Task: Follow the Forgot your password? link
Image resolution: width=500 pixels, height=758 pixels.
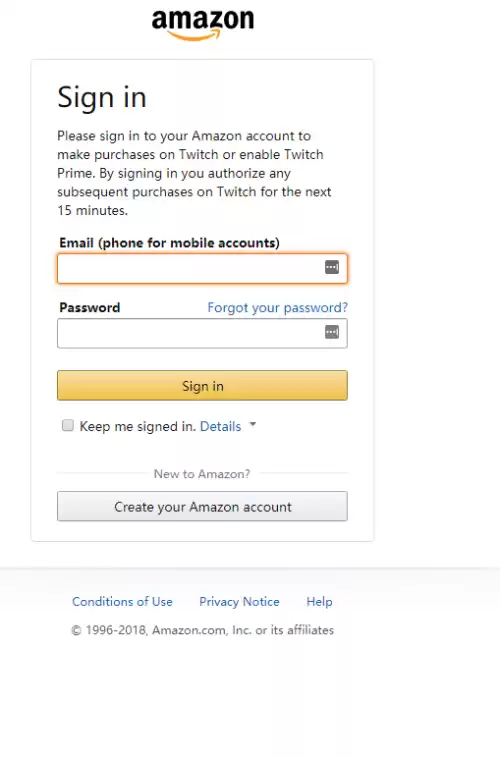Action: tap(278, 307)
